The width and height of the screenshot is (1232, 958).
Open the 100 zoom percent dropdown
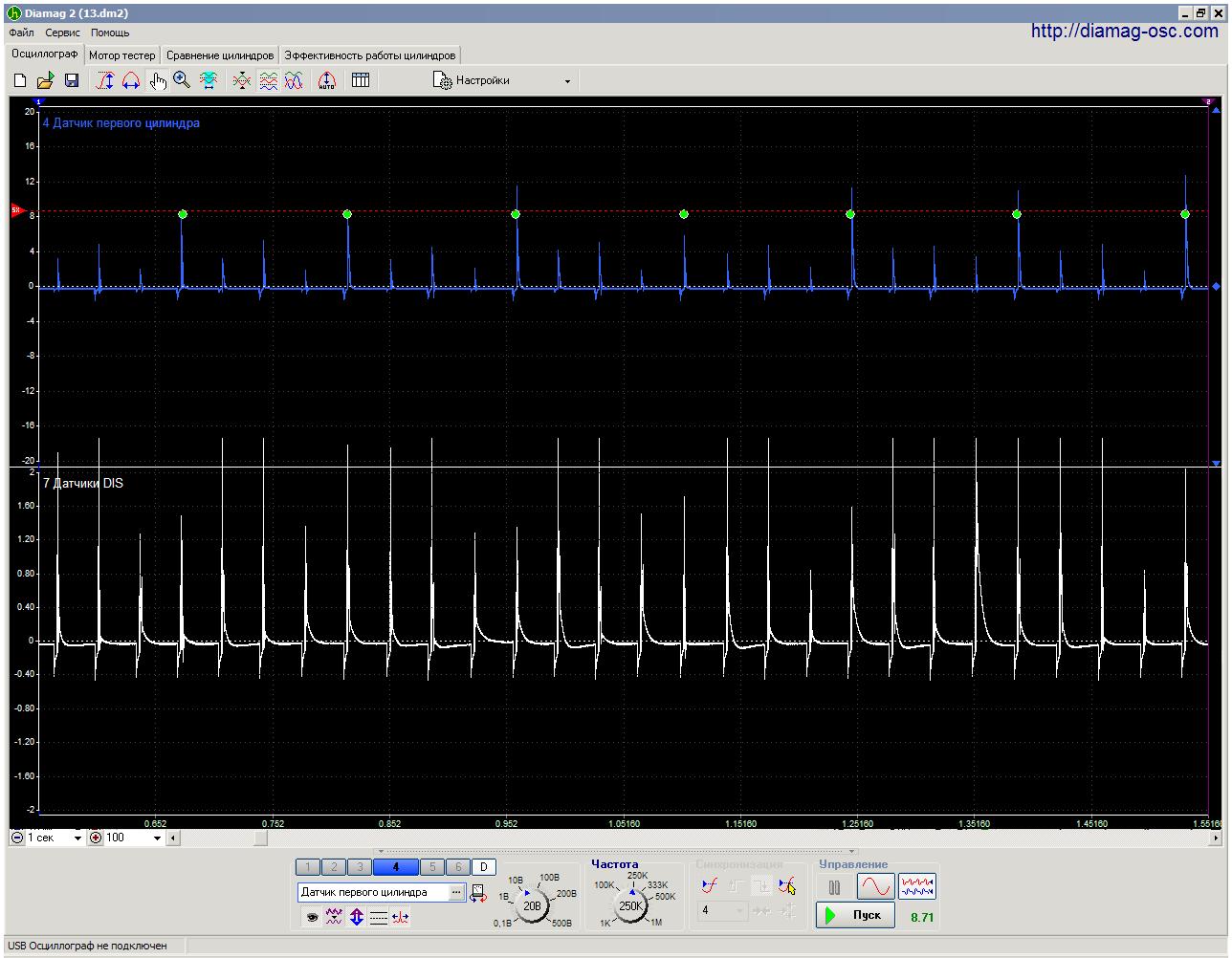[157, 838]
